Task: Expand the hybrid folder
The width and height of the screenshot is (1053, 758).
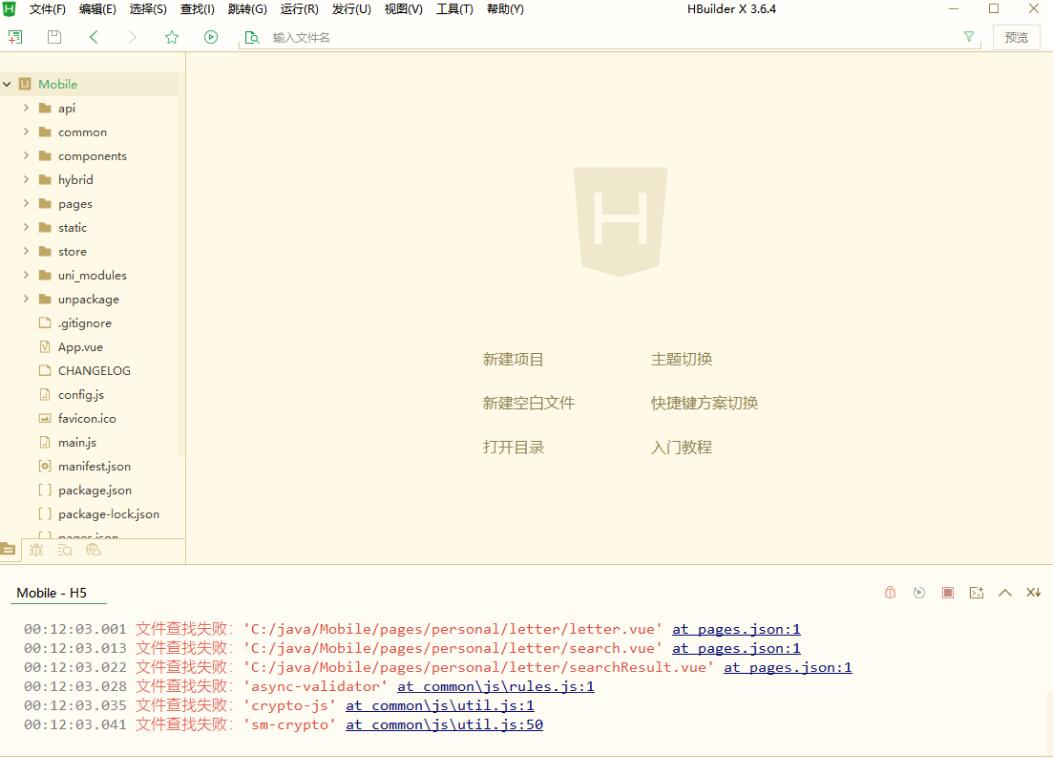Action: click(x=26, y=179)
